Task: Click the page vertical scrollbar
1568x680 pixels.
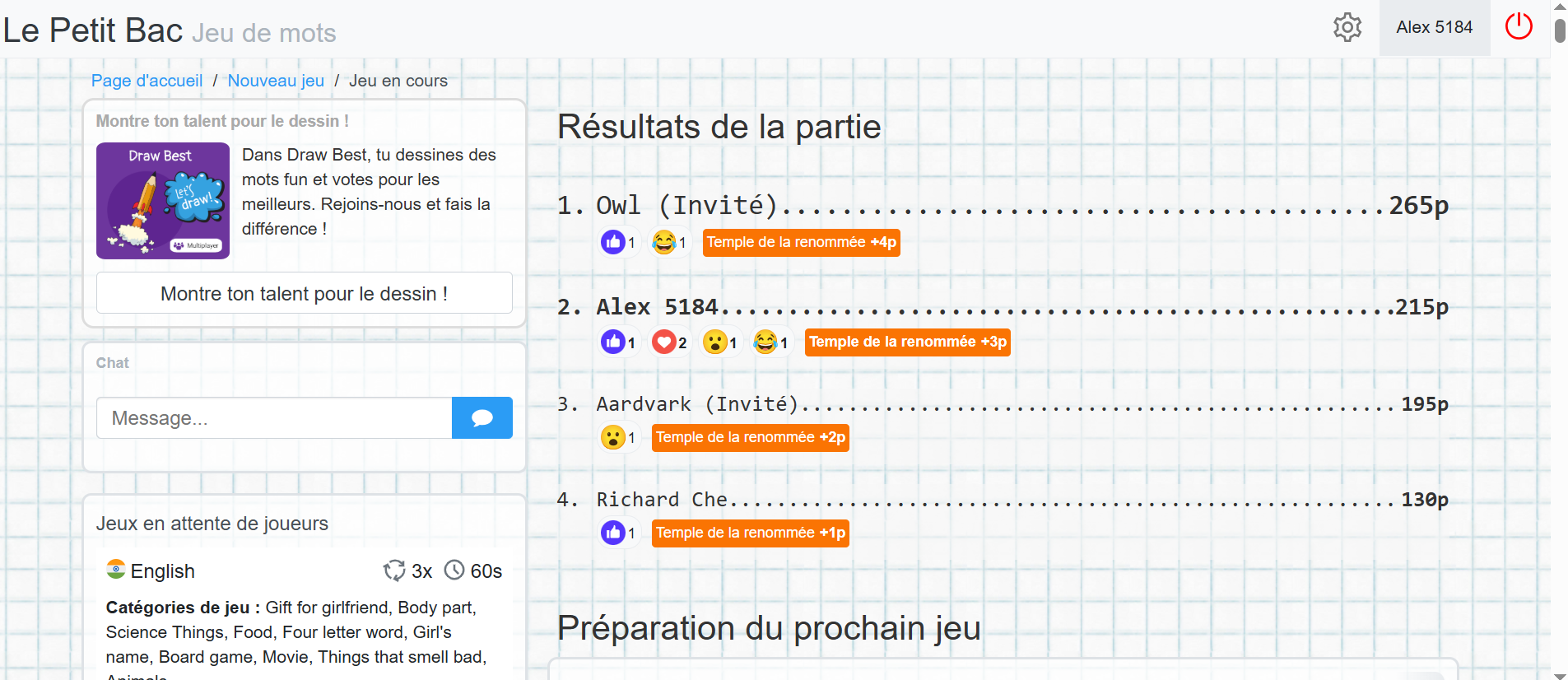Action: pos(1559,340)
